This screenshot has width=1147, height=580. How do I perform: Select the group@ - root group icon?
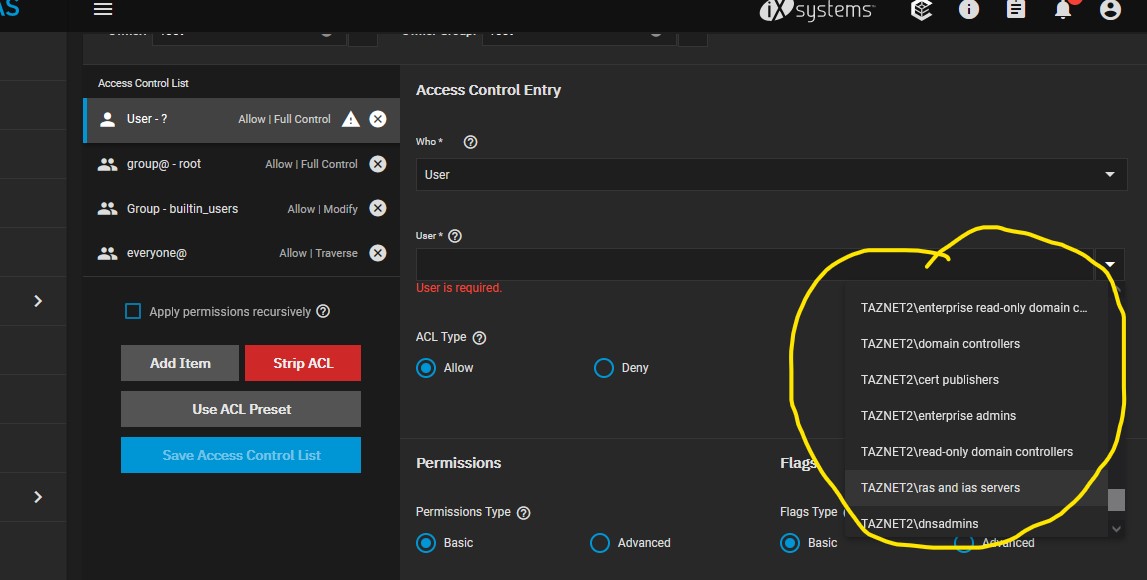click(108, 165)
